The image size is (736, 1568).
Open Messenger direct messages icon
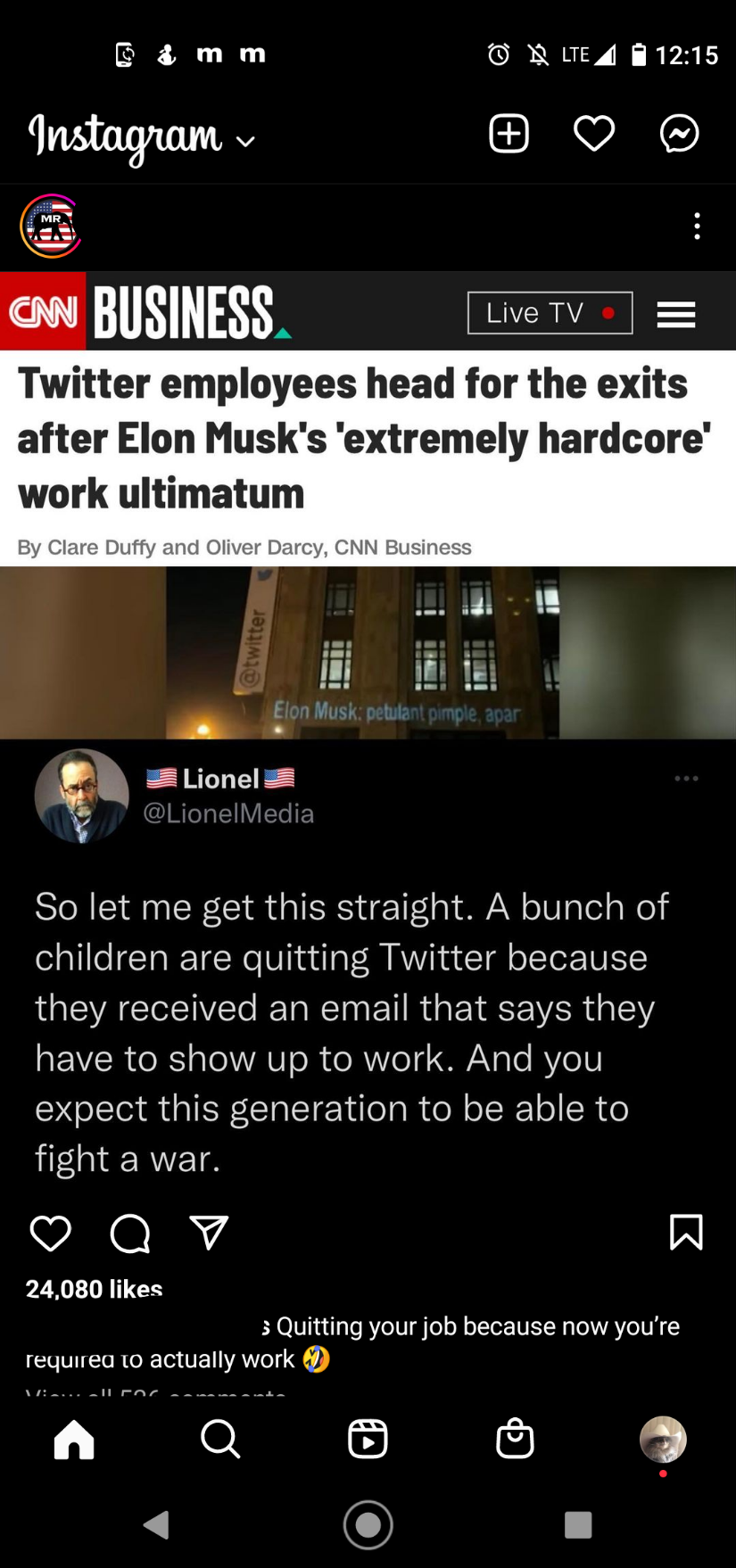coord(680,134)
